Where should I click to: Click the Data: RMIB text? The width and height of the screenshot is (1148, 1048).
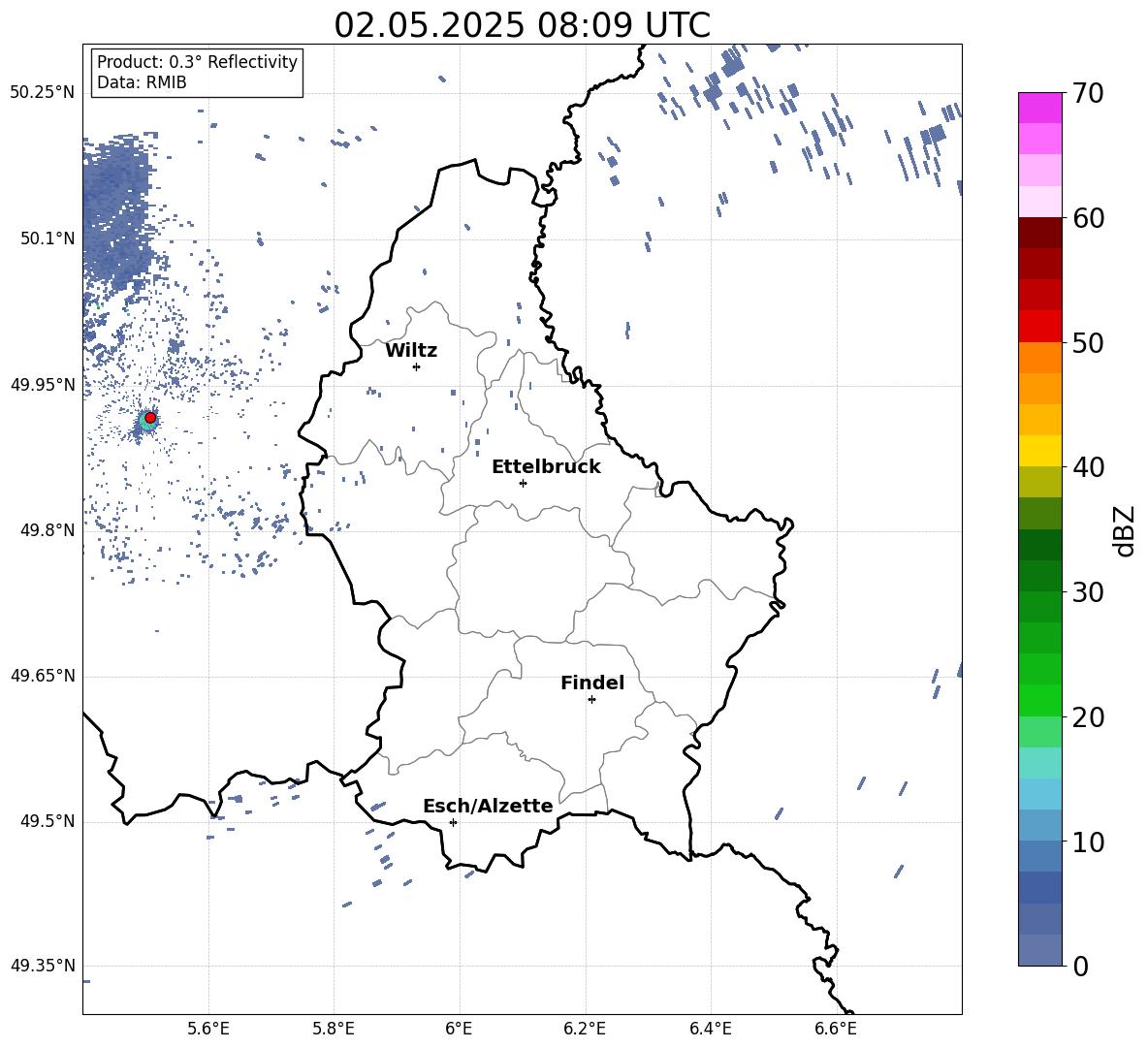pyautogui.click(x=142, y=82)
